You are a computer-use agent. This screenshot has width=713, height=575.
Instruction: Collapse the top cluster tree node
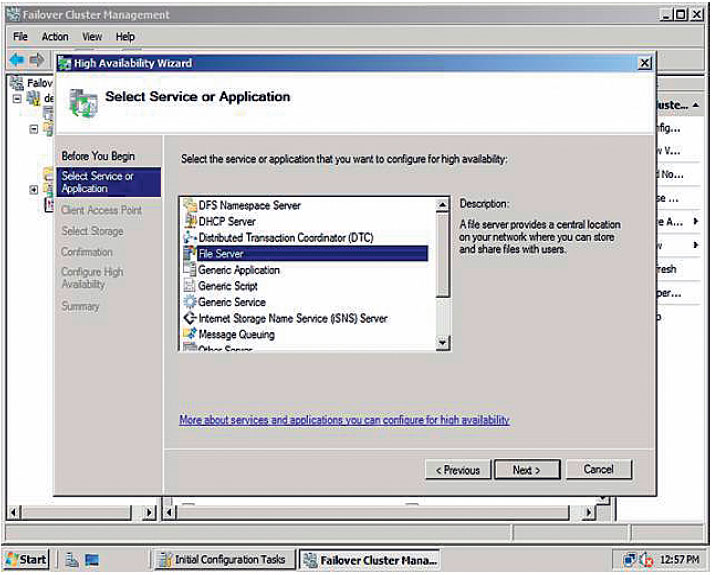click(17, 98)
